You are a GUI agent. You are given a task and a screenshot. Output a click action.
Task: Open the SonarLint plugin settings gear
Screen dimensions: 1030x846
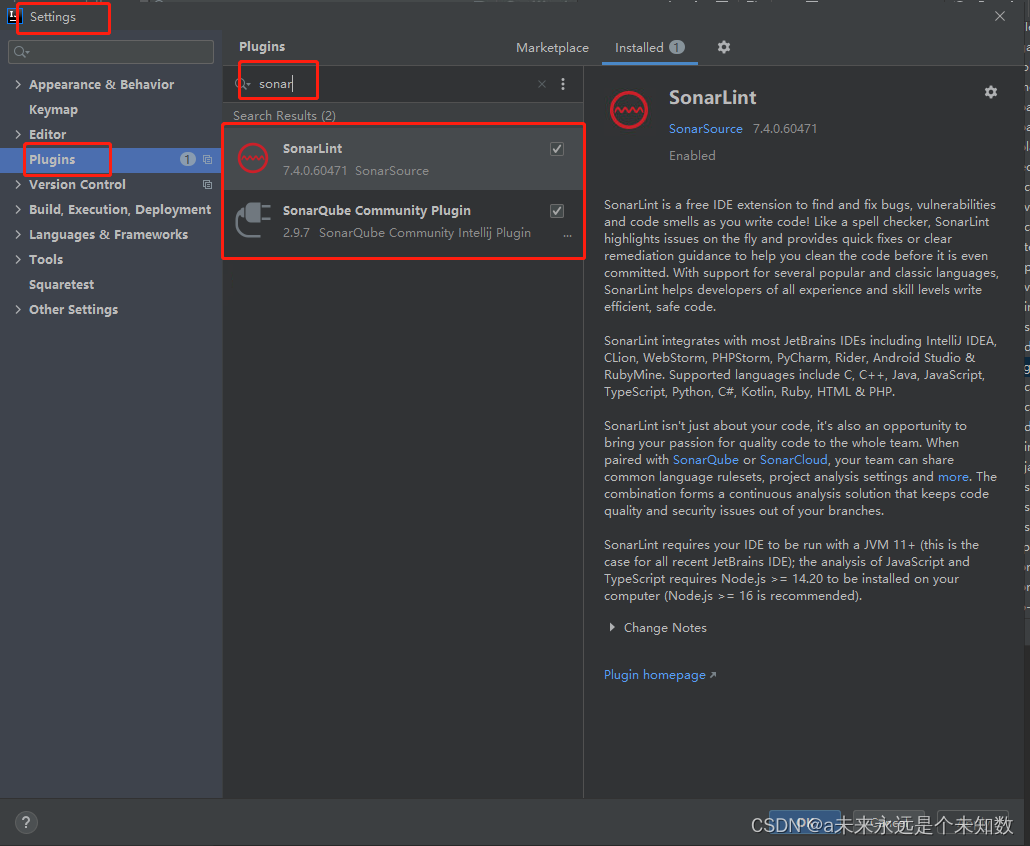point(990,91)
